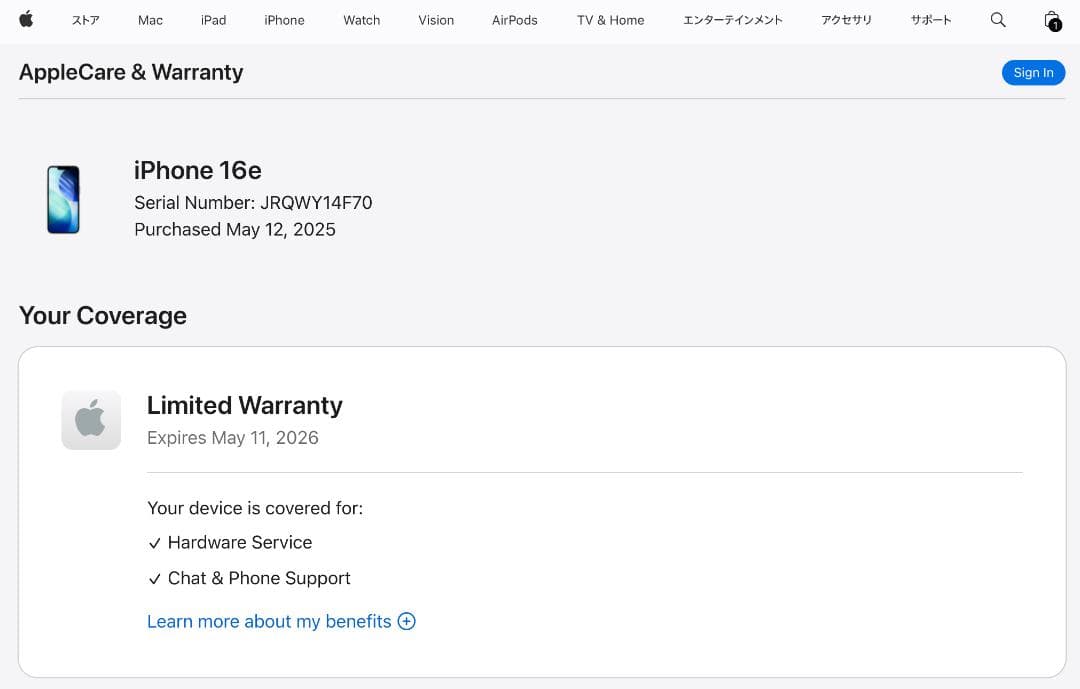This screenshot has height=689, width=1080.
Task: Open the アクセサリ menu item
Action: (846, 20)
